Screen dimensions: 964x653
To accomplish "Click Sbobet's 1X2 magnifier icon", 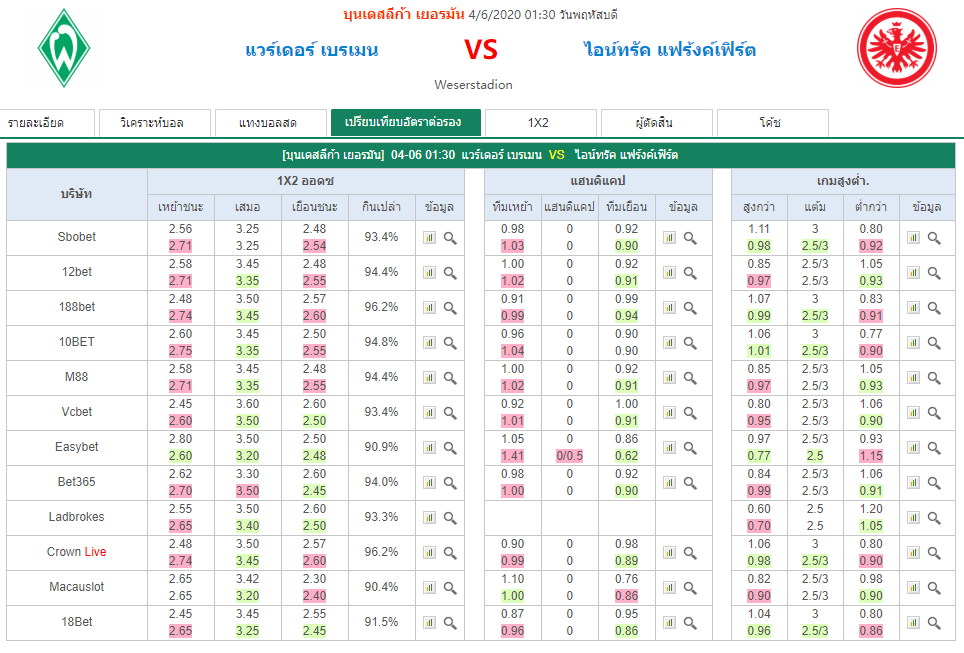I will 450,237.
